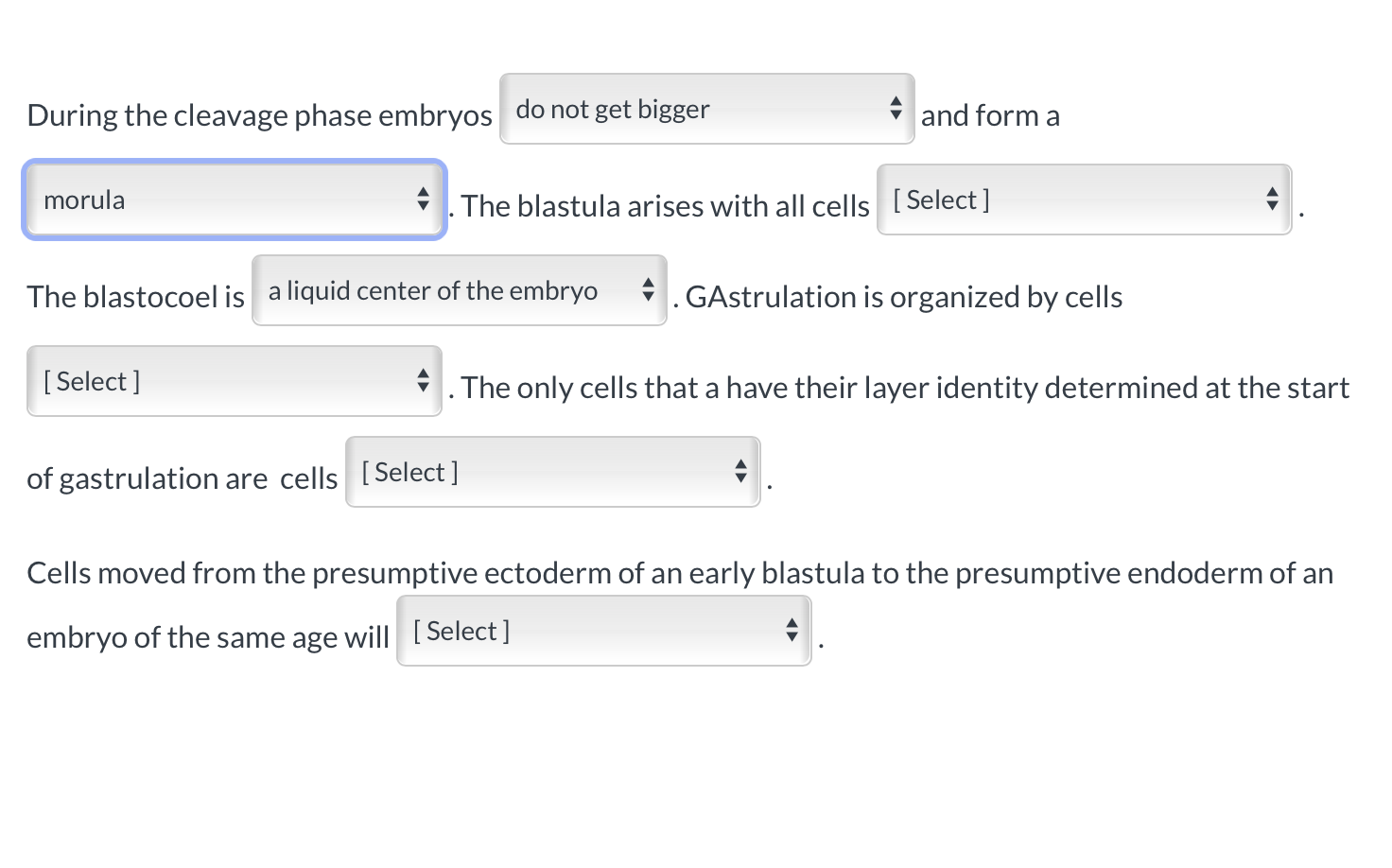Click the "and form a" text

point(989,115)
